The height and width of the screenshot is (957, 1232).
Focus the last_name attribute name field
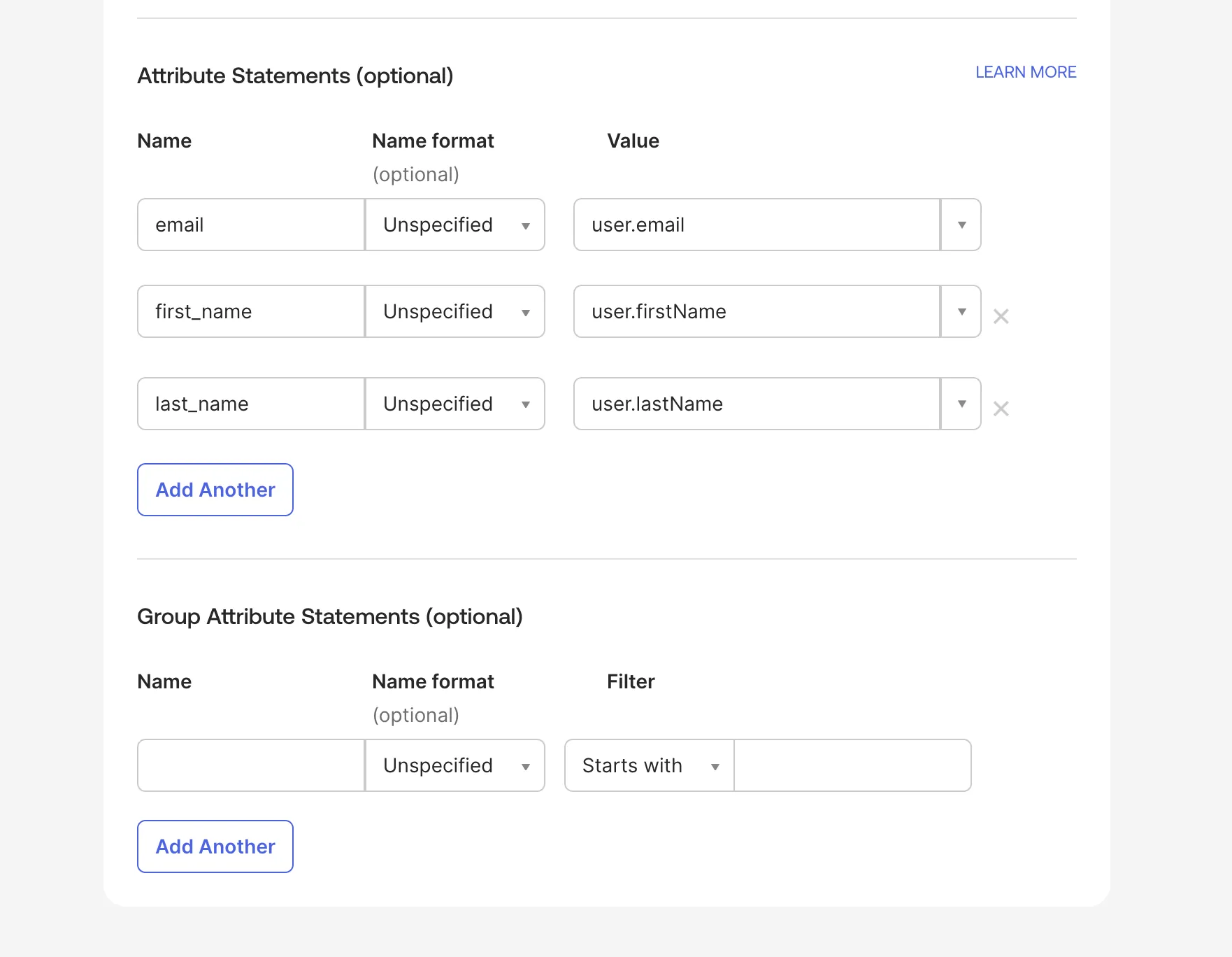click(251, 404)
